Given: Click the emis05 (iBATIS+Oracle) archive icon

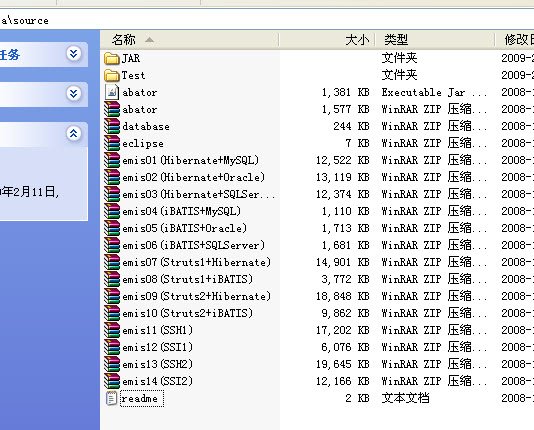Looking at the screenshot, I should tap(112, 228).
